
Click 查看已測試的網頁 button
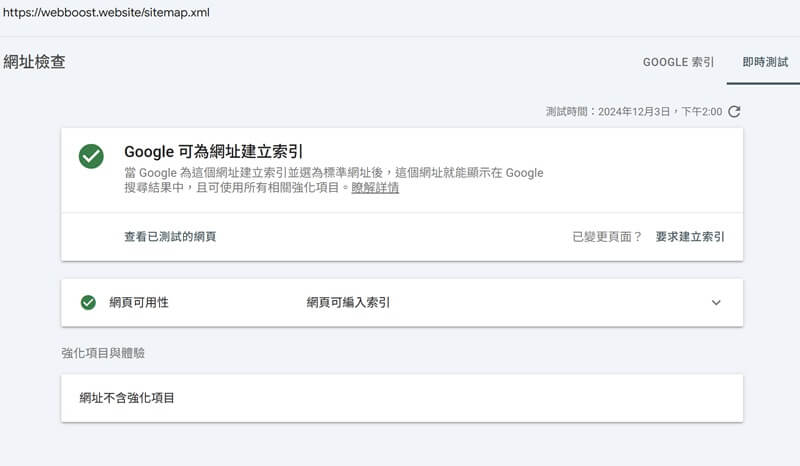[170, 237]
